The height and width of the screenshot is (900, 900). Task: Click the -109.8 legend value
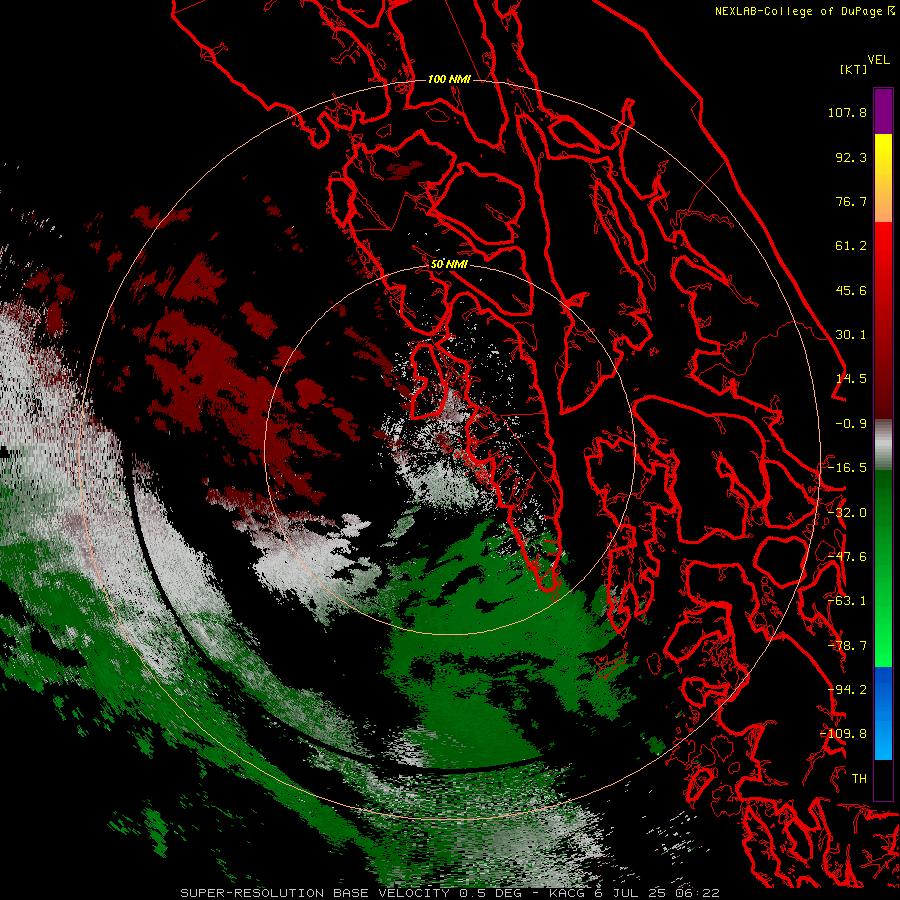click(x=844, y=734)
